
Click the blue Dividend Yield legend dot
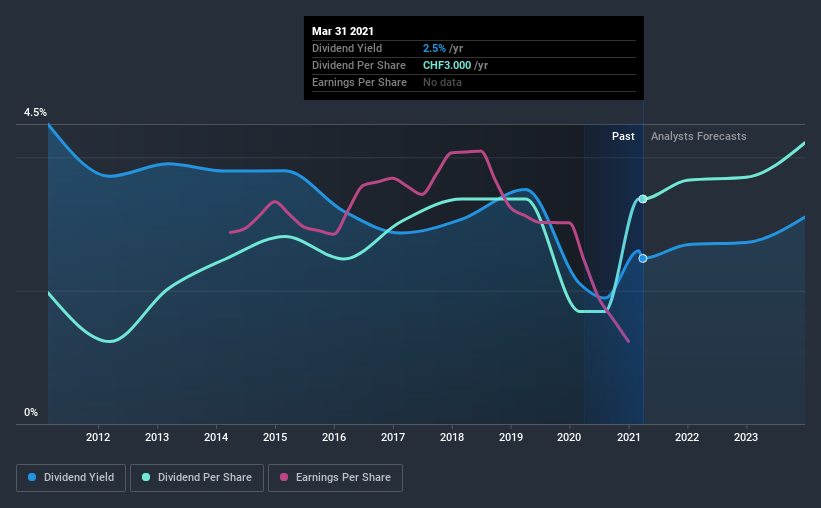pyautogui.click(x=32, y=477)
